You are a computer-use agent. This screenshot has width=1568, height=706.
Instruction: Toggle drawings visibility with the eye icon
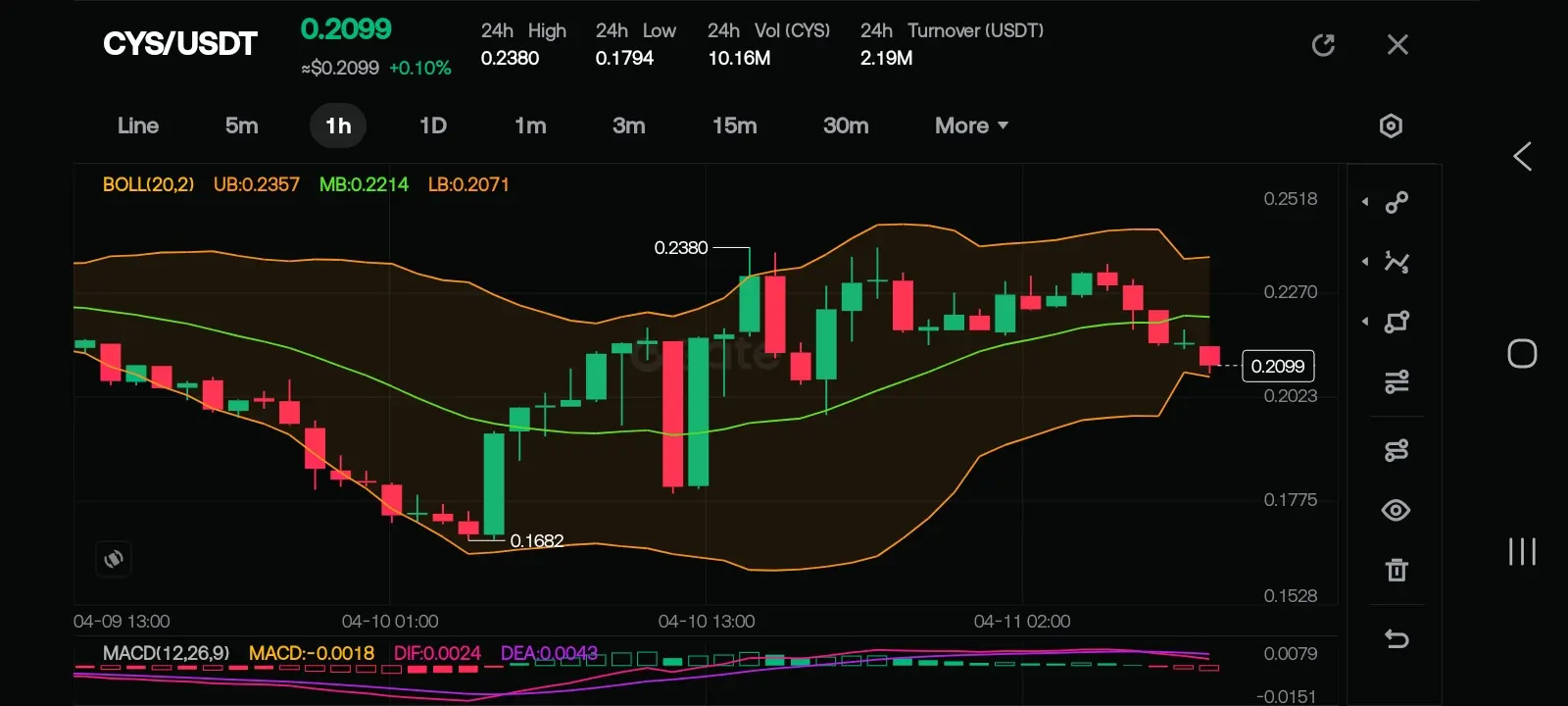(1396, 510)
